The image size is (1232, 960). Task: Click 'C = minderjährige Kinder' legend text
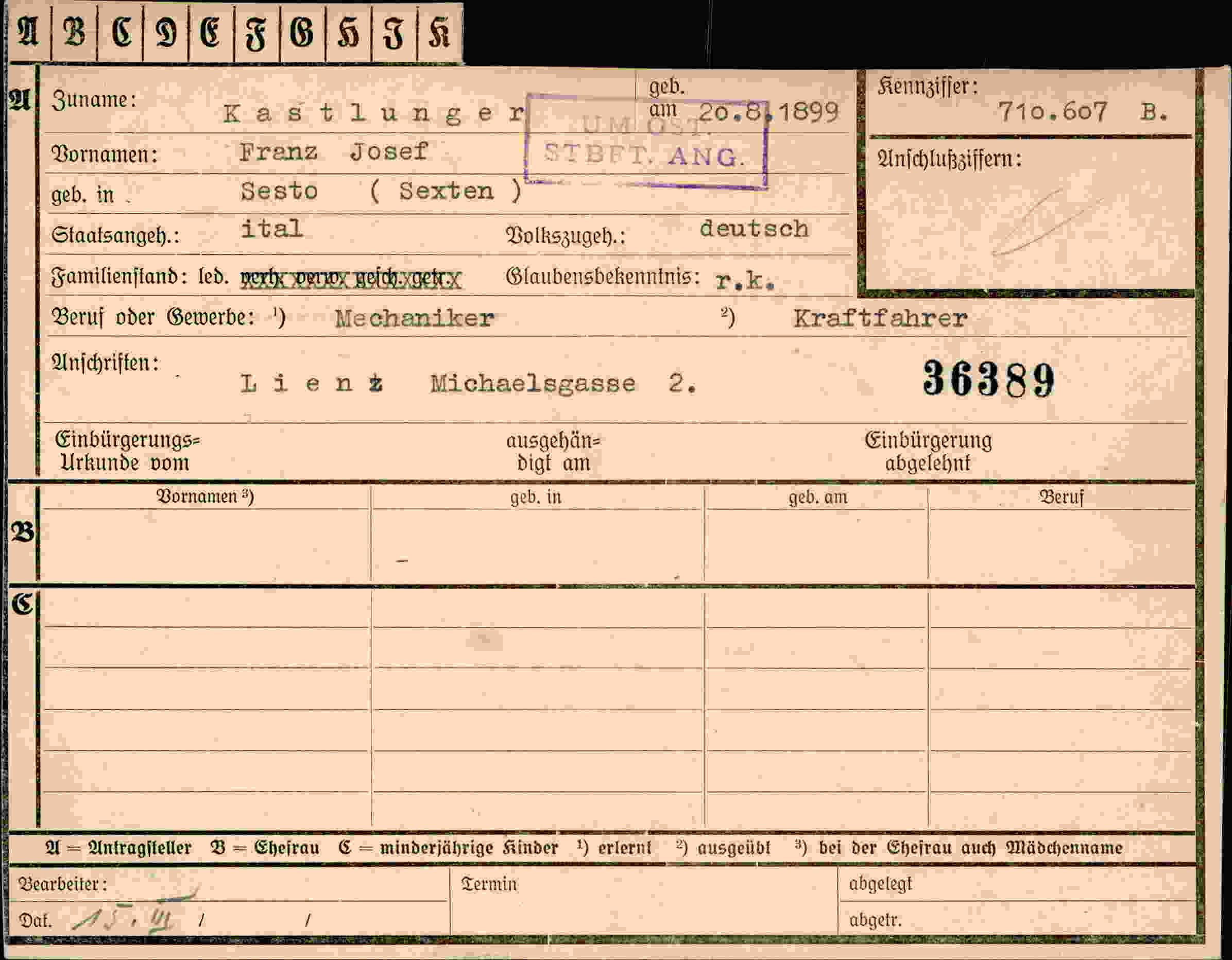(x=449, y=848)
